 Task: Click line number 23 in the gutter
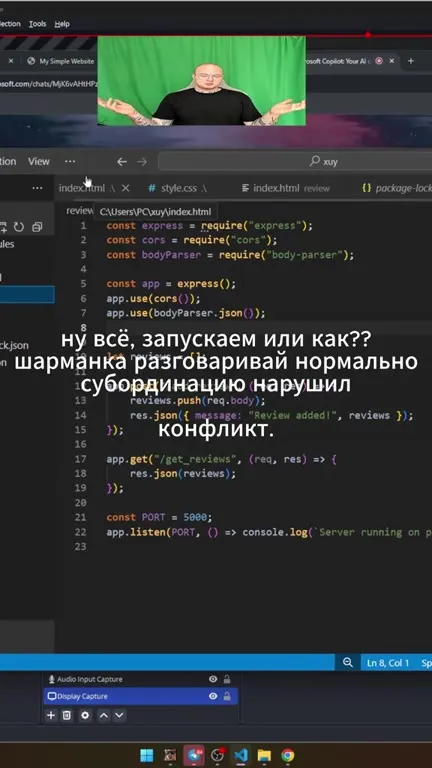pyautogui.click(x=80, y=547)
